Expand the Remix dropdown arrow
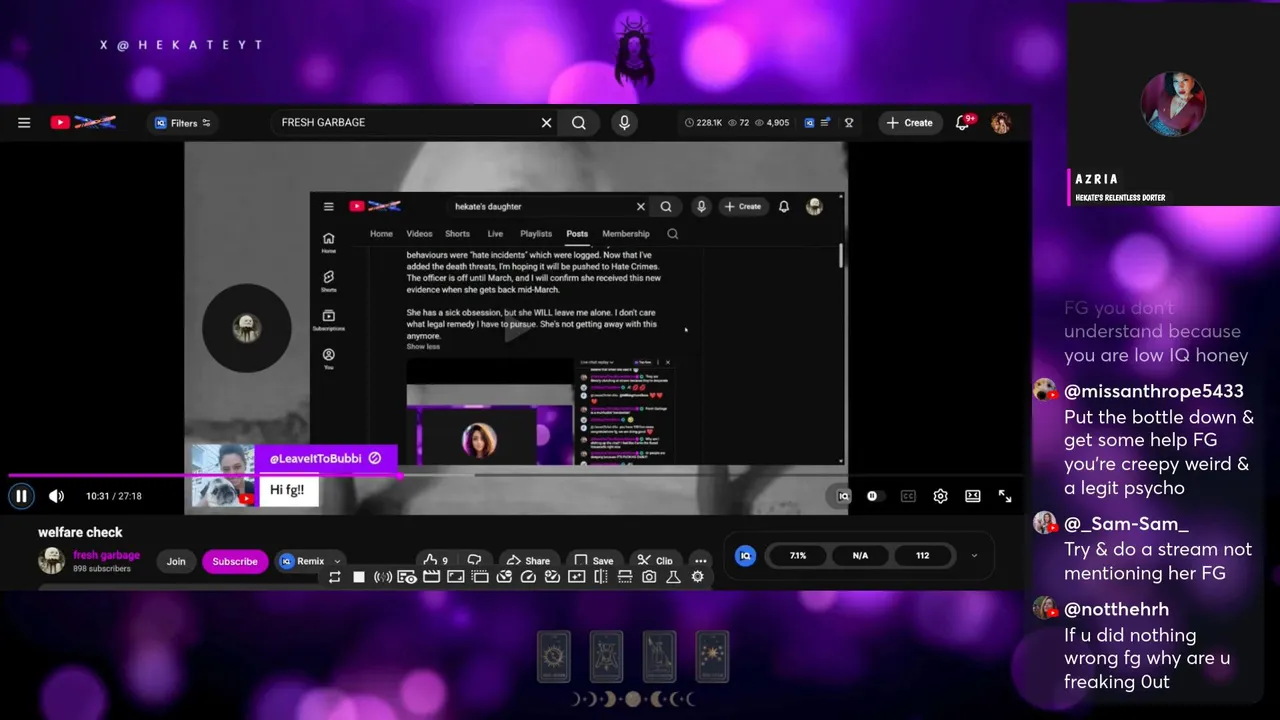1280x720 pixels. click(337, 562)
